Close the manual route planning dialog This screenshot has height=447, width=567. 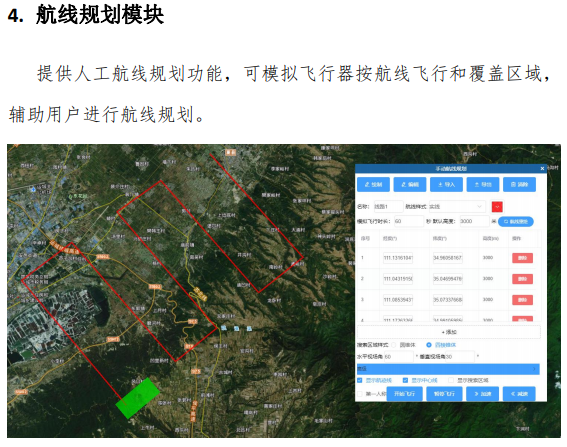(542, 169)
